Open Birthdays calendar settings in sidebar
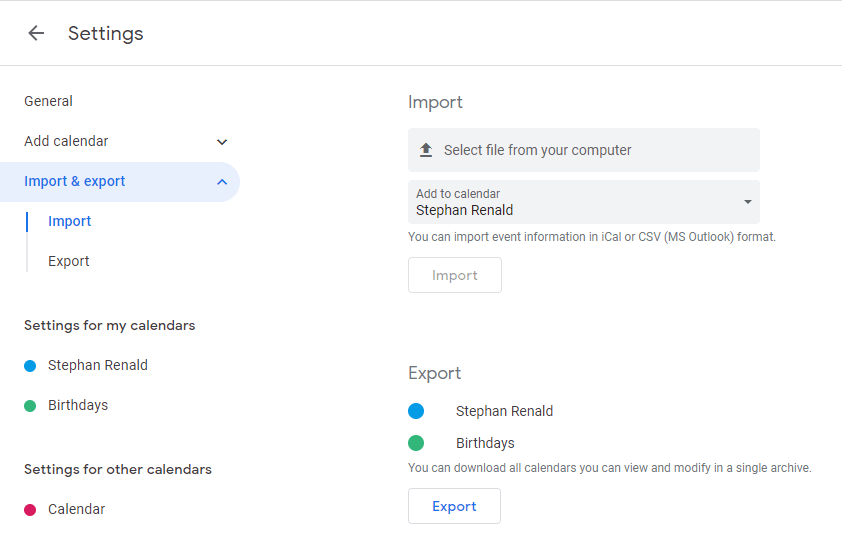Viewport: 842px width, 537px height. pyautogui.click(x=78, y=405)
